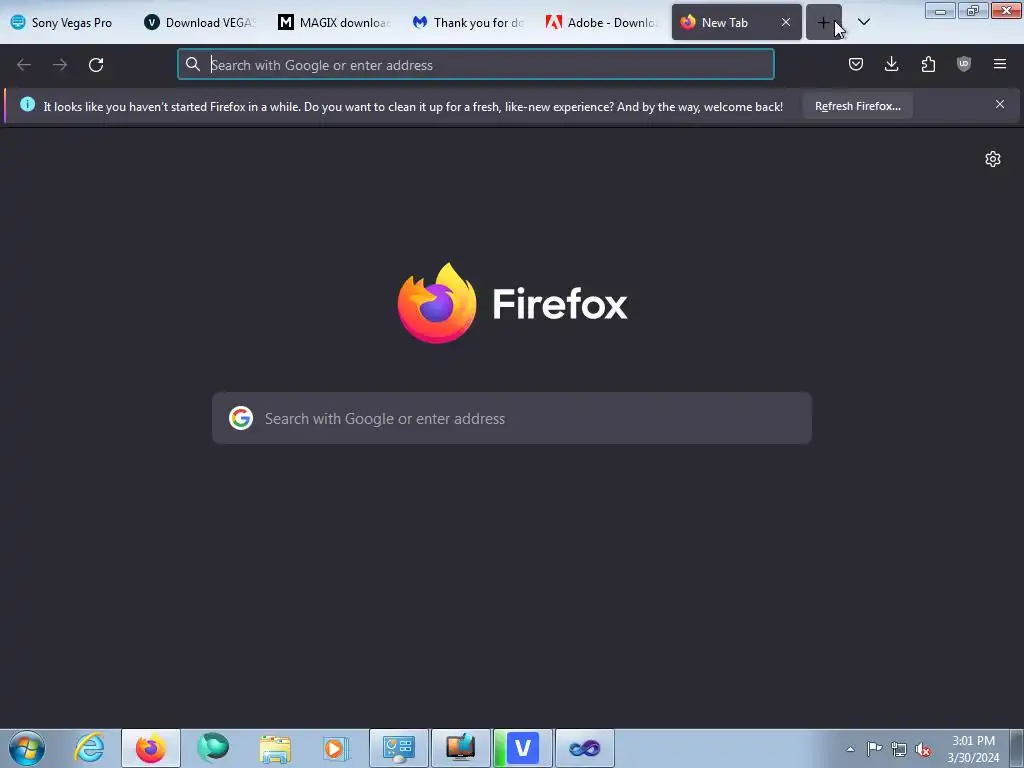
Task: Click the taskbar clock showing 3:01 PM
Action: click(973, 749)
